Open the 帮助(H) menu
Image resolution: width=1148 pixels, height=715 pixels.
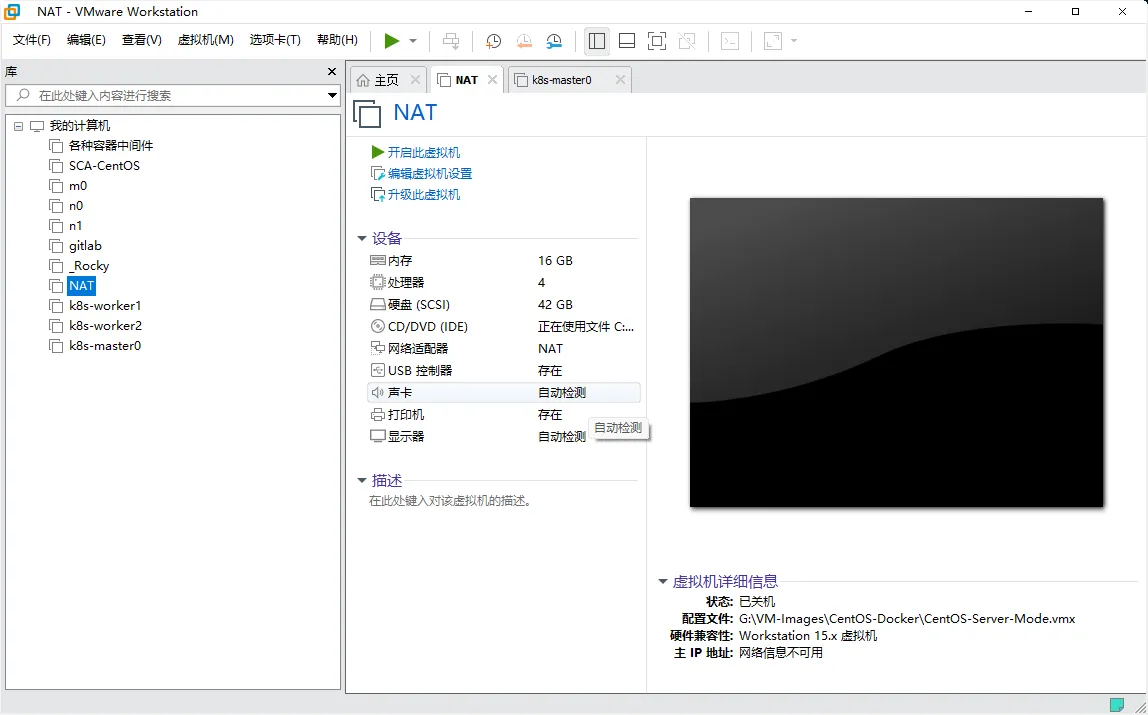(x=338, y=40)
